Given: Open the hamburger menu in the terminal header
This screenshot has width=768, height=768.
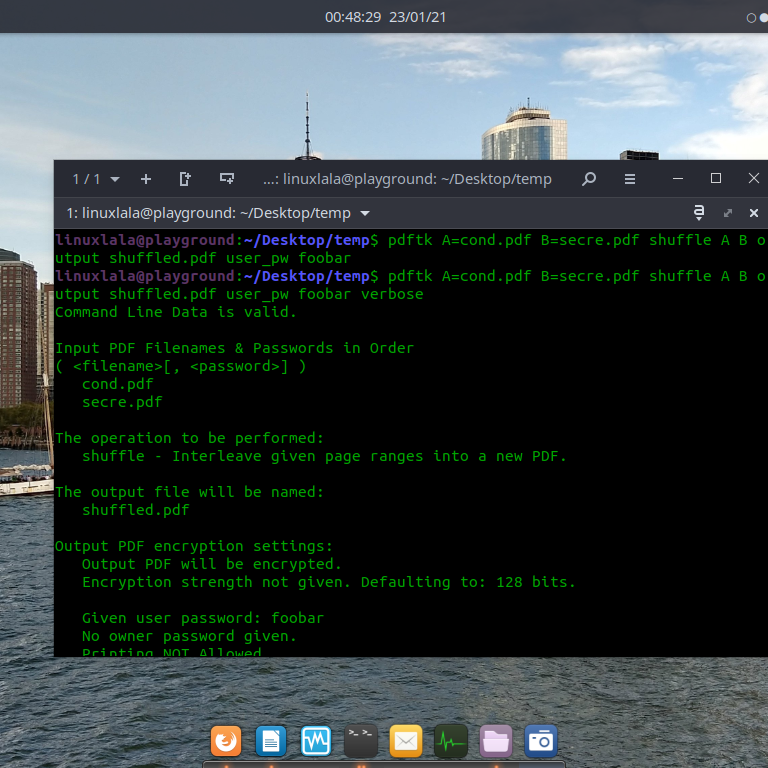Looking at the screenshot, I should pos(630,179).
